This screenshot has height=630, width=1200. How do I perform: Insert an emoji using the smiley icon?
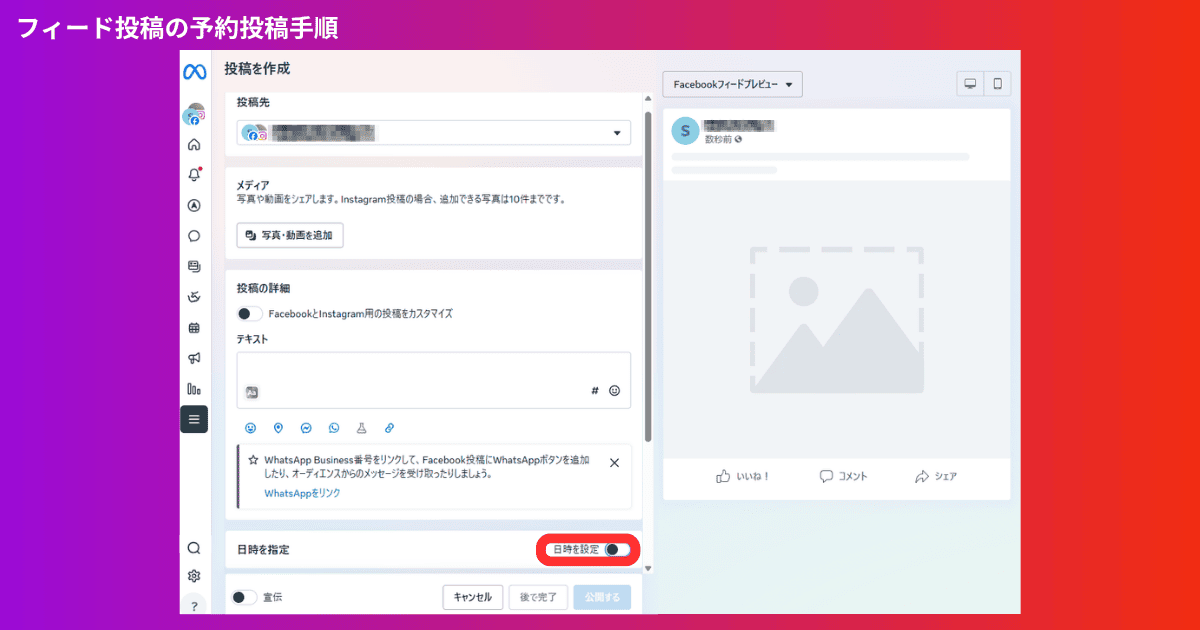coord(250,427)
